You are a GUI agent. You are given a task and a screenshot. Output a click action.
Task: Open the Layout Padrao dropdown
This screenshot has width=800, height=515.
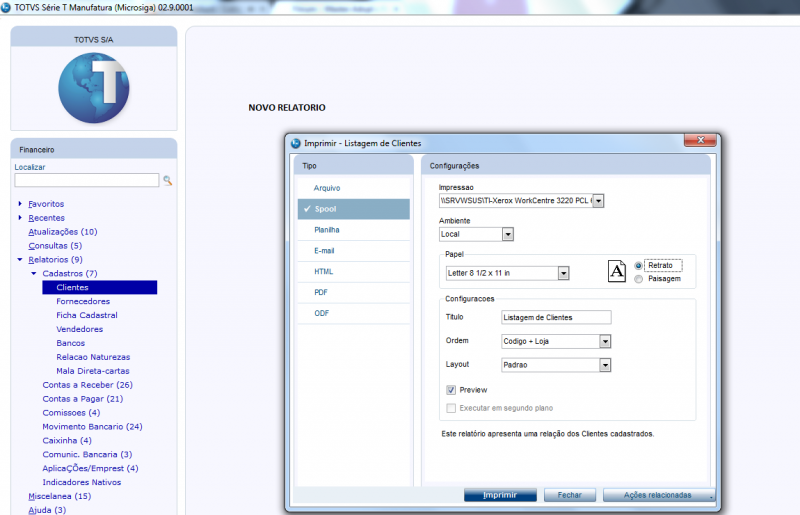605,365
